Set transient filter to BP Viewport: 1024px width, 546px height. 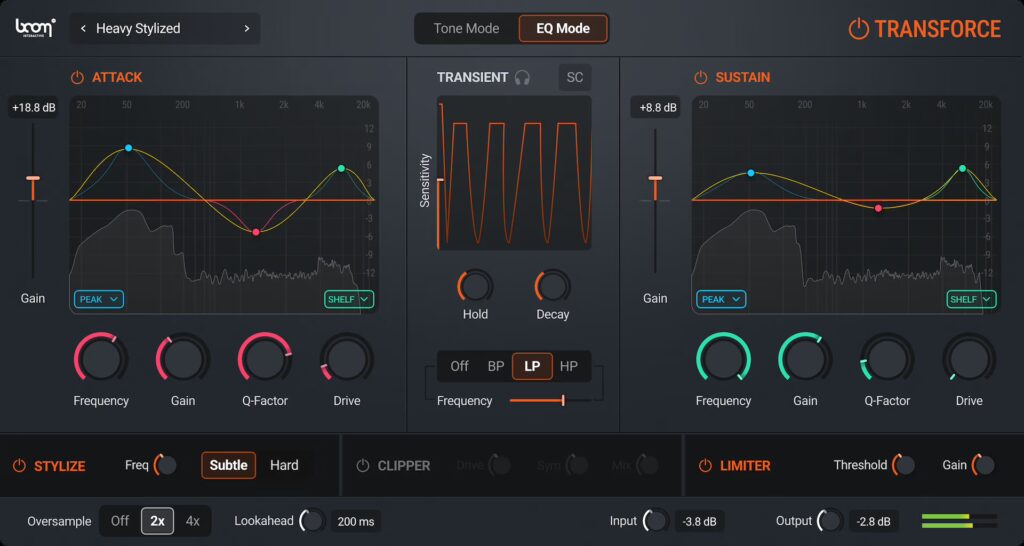click(x=496, y=366)
